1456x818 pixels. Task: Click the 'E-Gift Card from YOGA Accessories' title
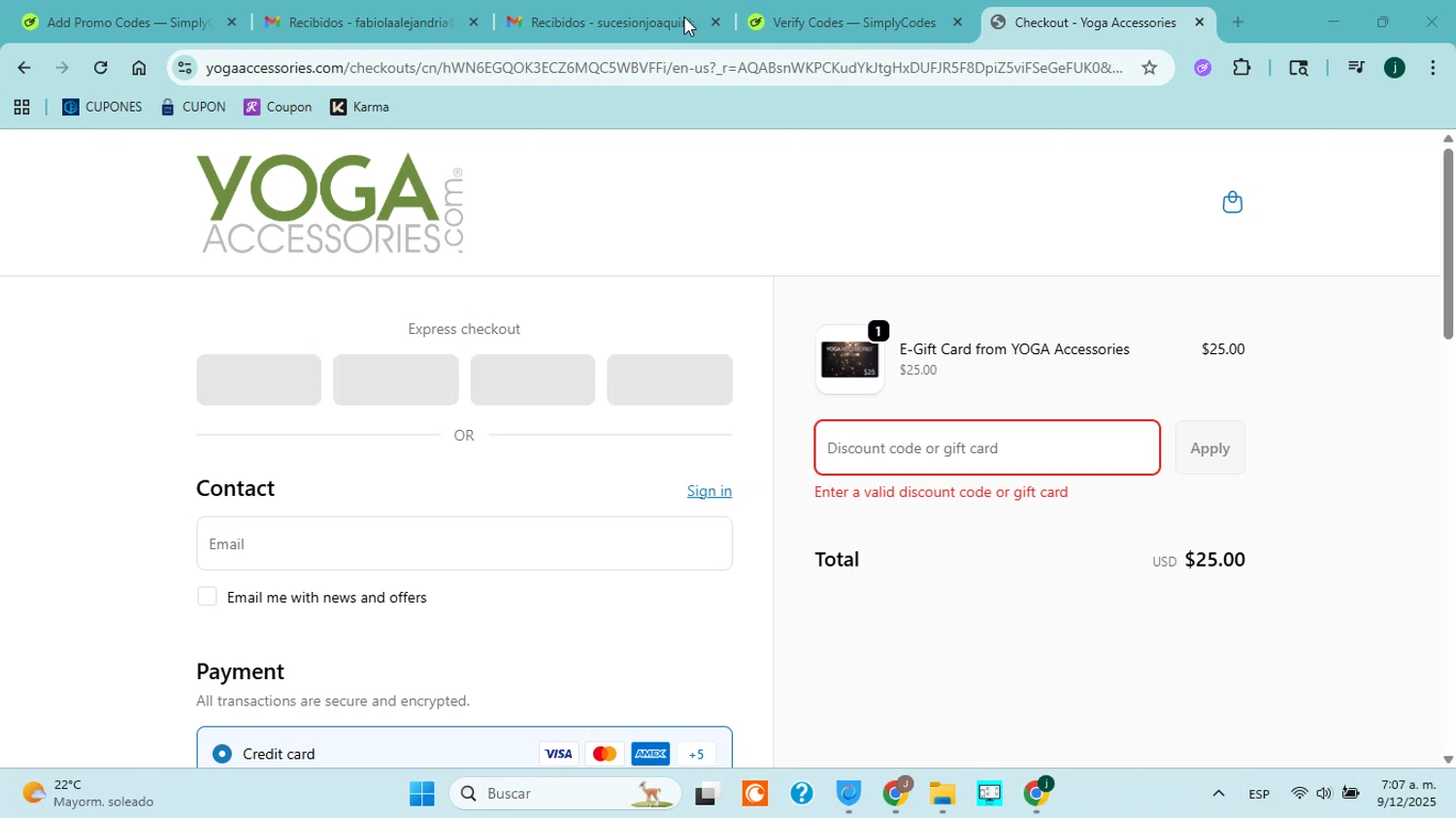point(1014,349)
